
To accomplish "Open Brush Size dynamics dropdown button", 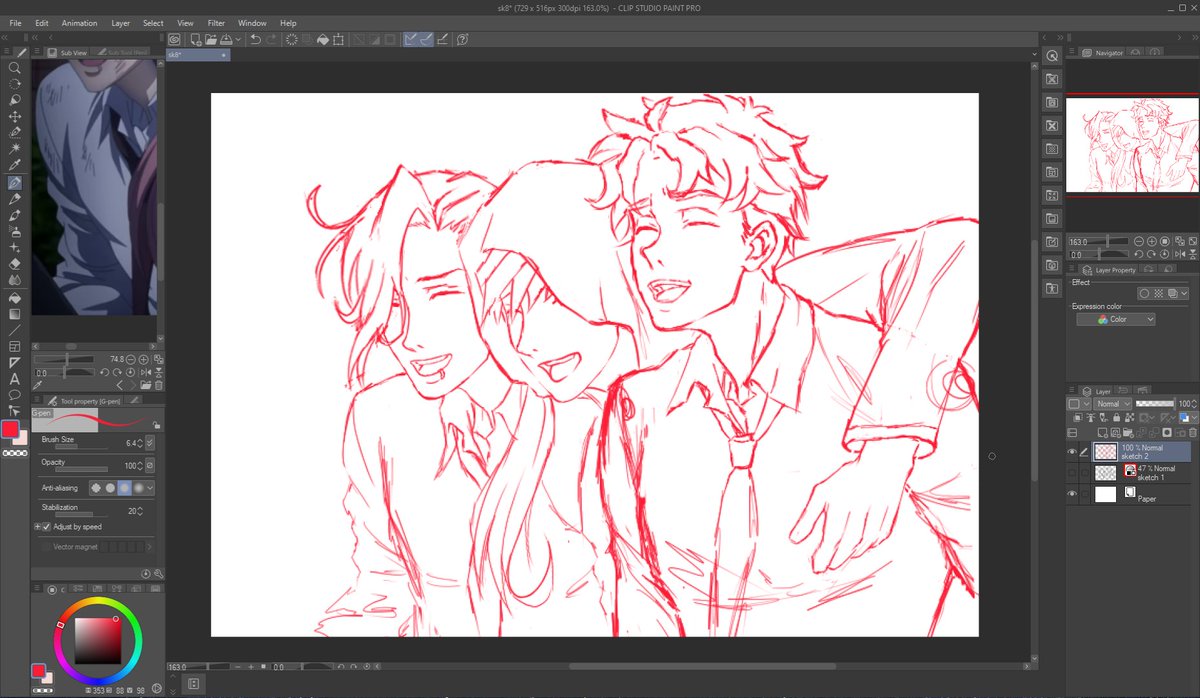I will point(151,442).
